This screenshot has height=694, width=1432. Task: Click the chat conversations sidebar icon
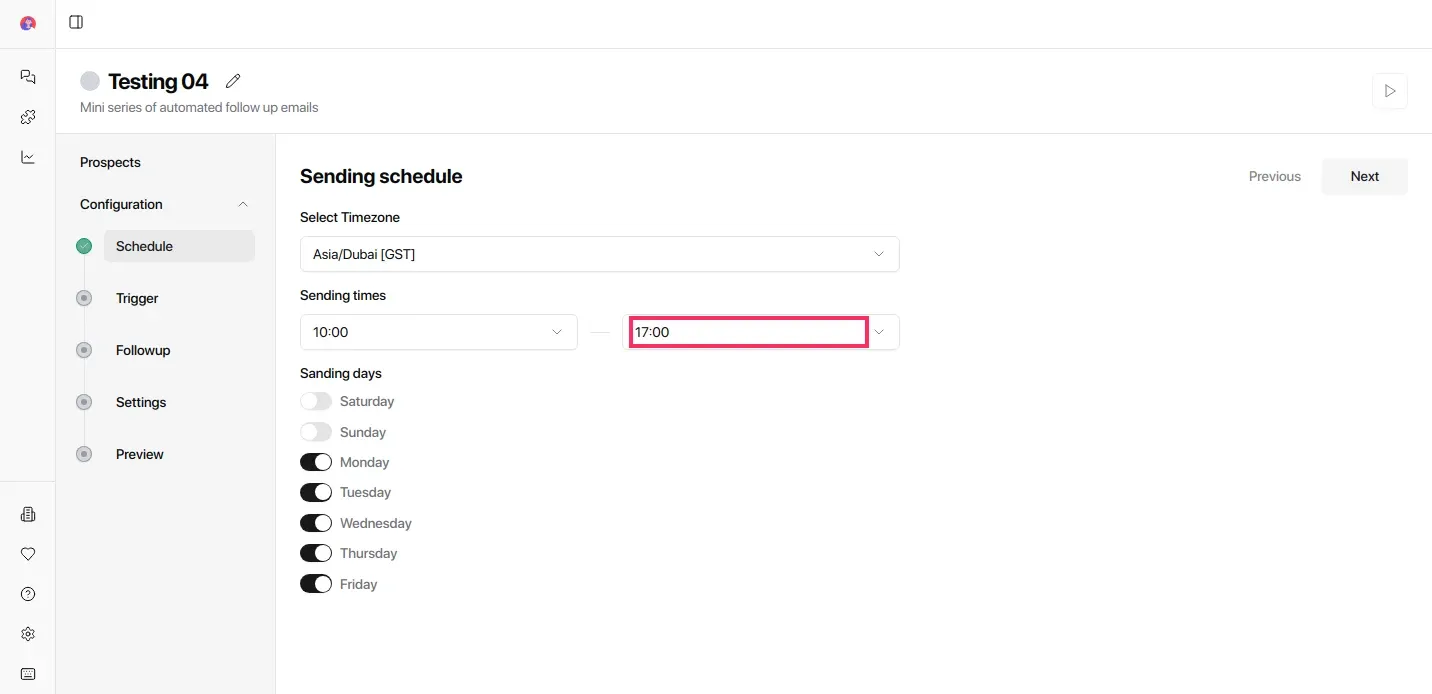(28, 77)
